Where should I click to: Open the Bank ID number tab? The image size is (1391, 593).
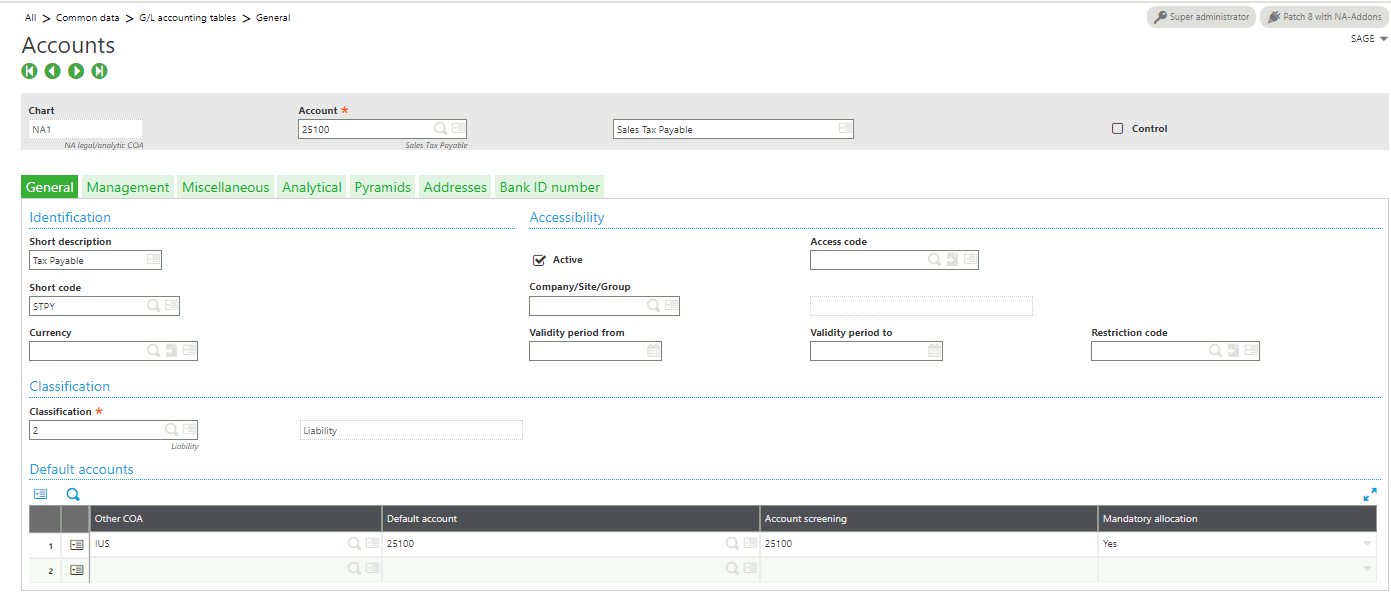click(549, 187)
